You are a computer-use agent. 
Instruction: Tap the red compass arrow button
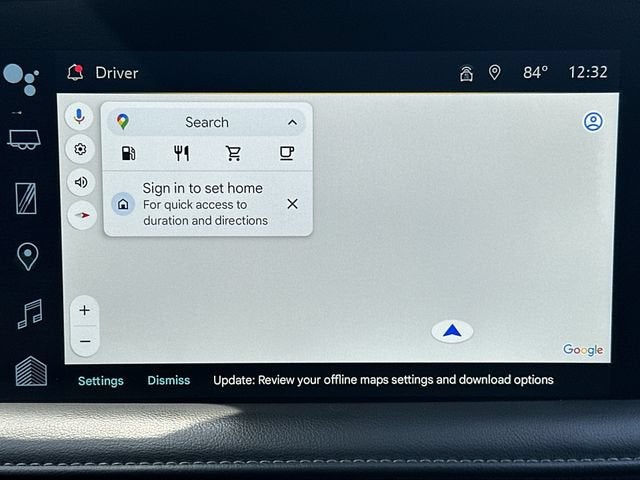pos(82,215)
